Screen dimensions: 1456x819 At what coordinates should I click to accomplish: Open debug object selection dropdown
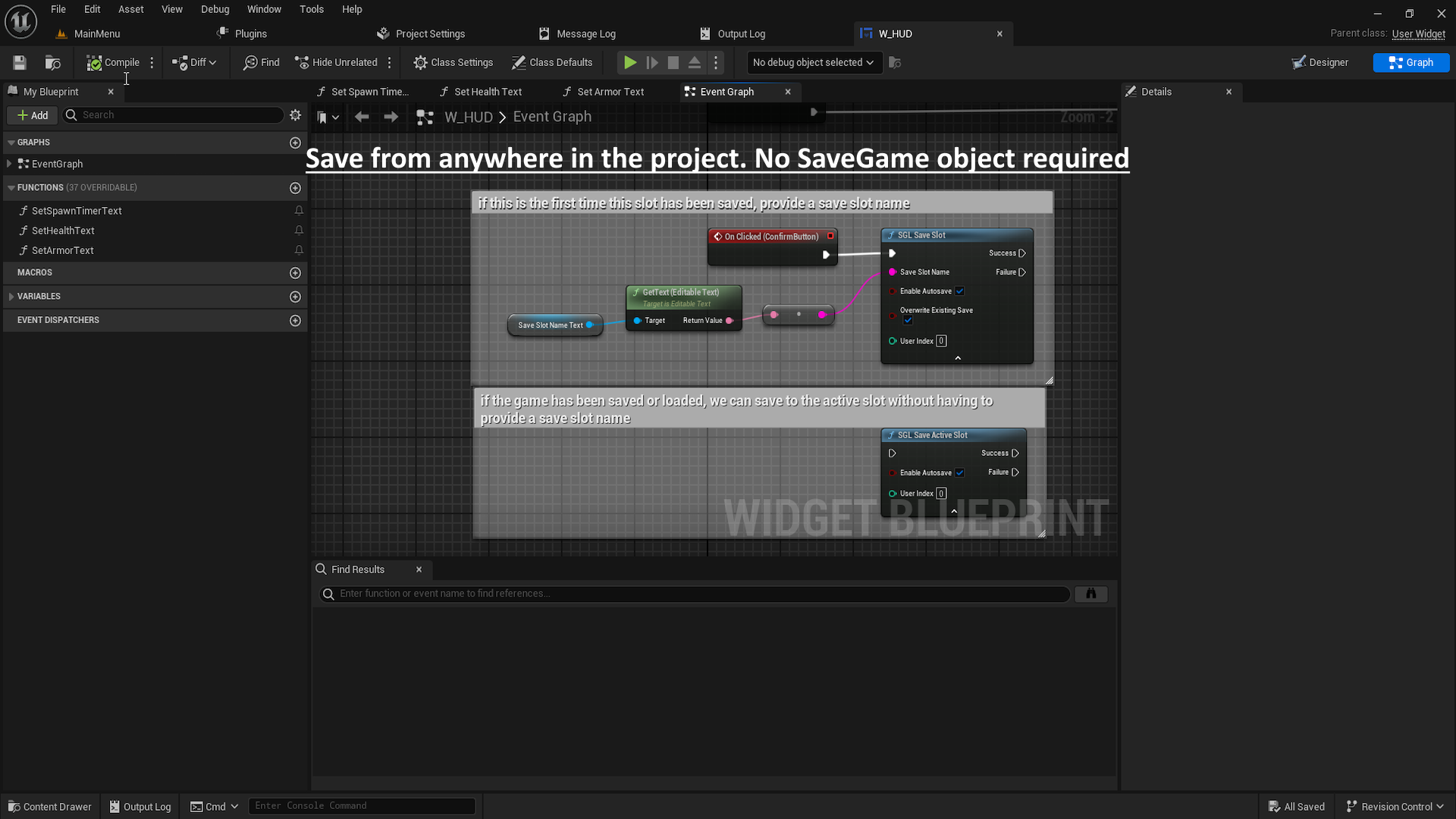(814, 63)
